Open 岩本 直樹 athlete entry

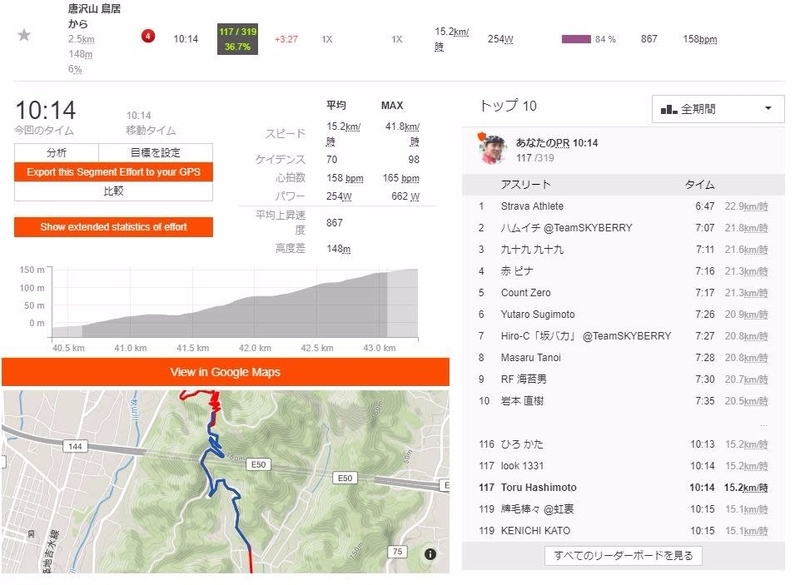pos(522,401)
